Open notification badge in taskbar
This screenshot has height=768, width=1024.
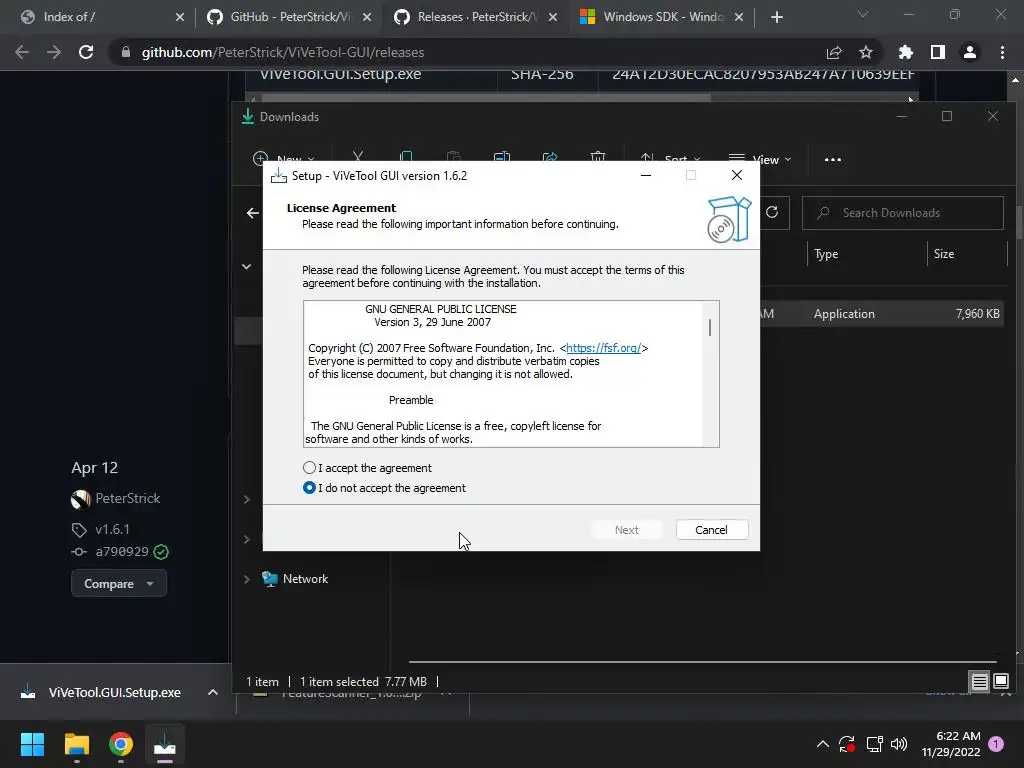(996, 744)
